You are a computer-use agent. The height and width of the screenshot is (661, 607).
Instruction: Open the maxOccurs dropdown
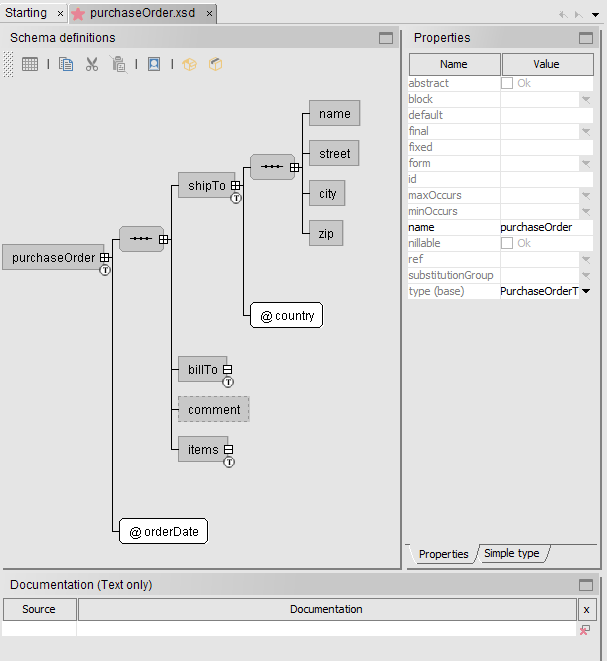click(586, 195)
